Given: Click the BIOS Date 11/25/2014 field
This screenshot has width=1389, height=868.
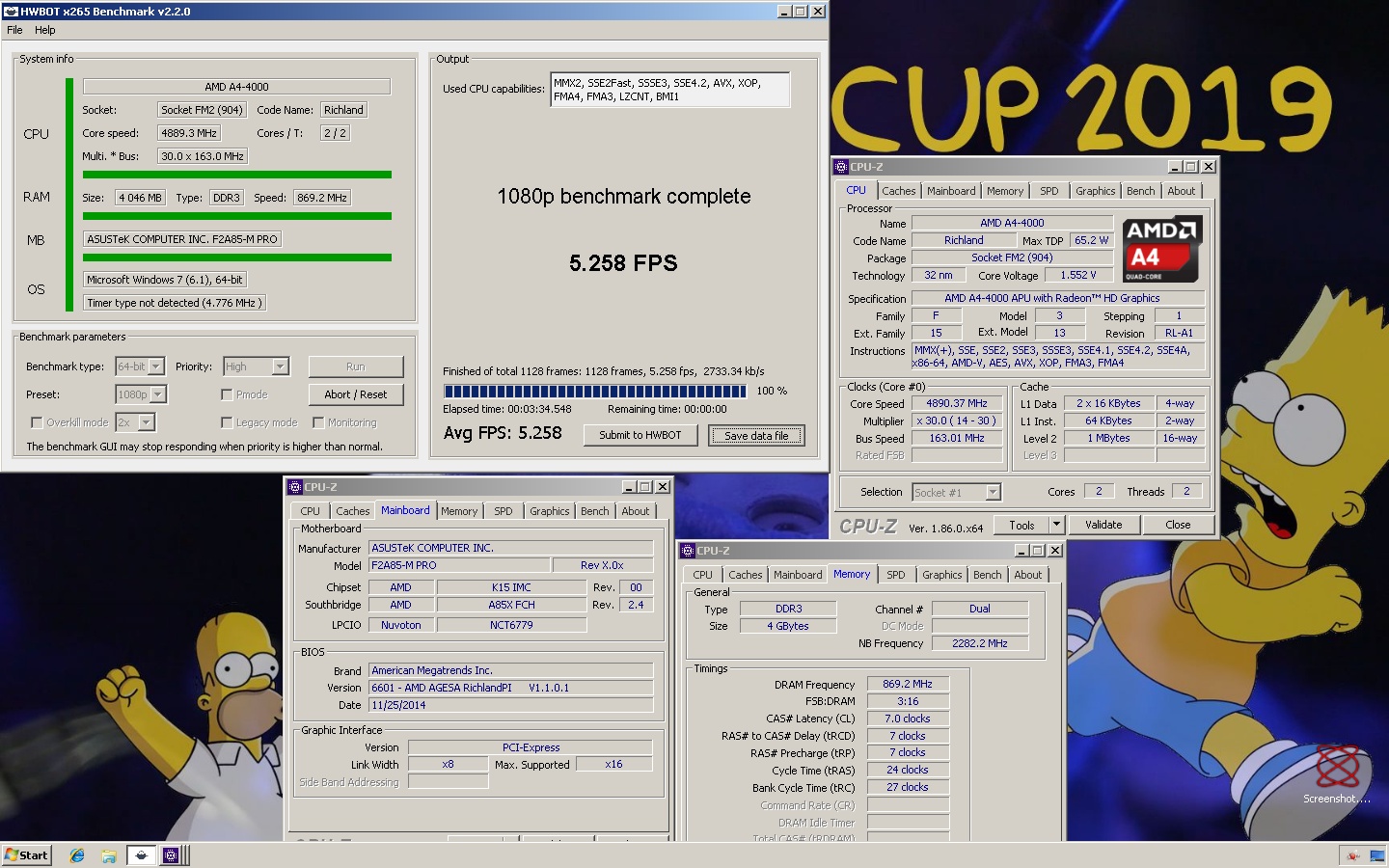Looking at the screenshot, I should (511, 705).
